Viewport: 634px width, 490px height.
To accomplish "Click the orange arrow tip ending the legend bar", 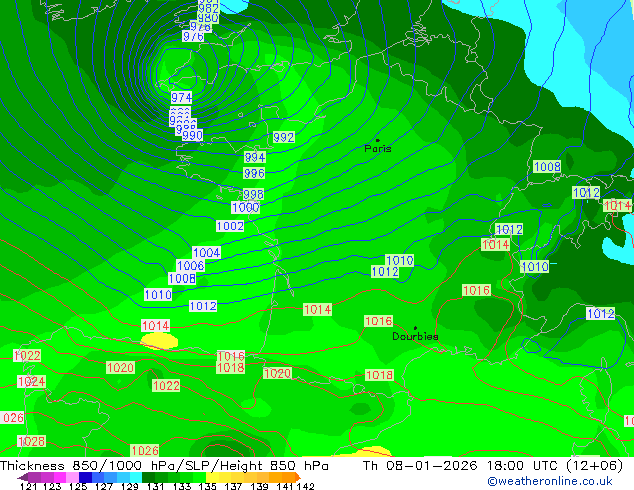I will (298, 477).
